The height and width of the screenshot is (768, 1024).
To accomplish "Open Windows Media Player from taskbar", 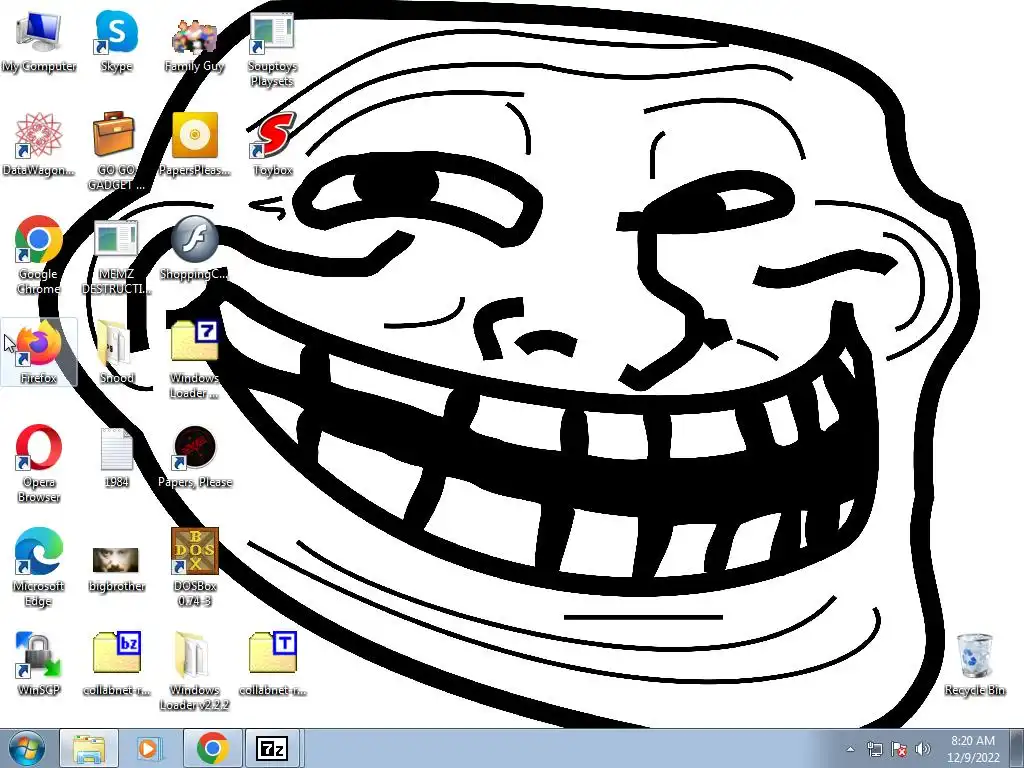I will [150, 749].
